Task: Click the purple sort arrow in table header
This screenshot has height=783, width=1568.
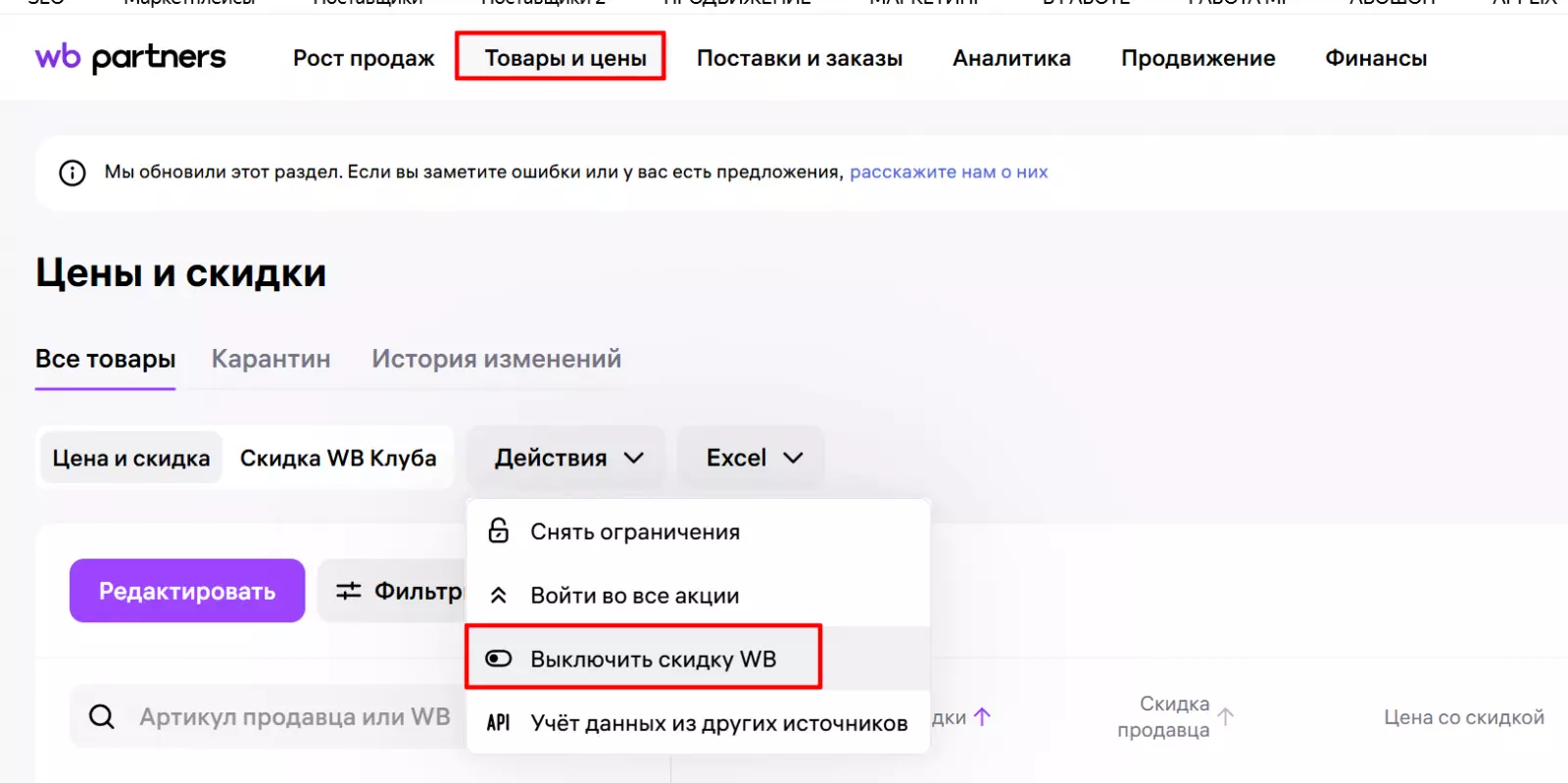Action: [x=982, y=717]
